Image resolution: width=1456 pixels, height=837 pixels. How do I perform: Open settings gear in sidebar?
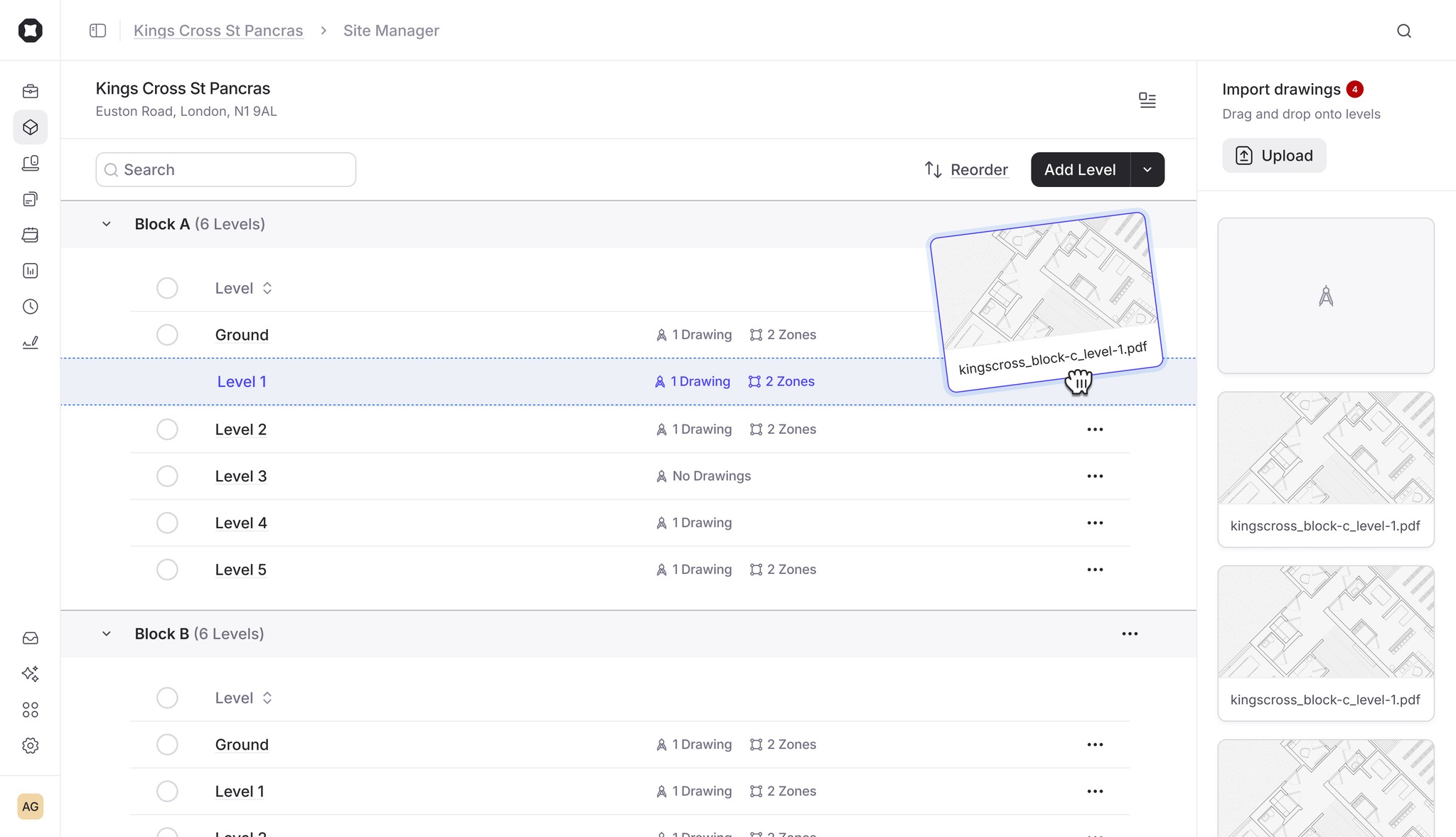30,745
